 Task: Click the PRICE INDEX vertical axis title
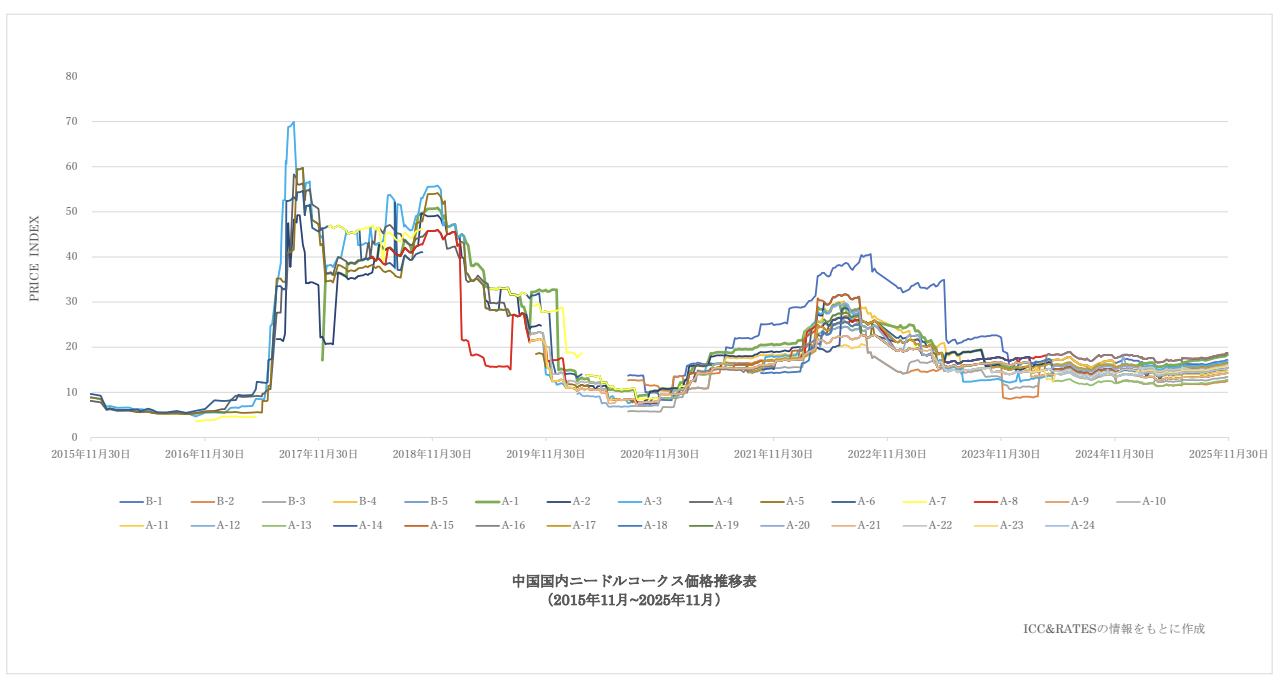tap(34, 258)
